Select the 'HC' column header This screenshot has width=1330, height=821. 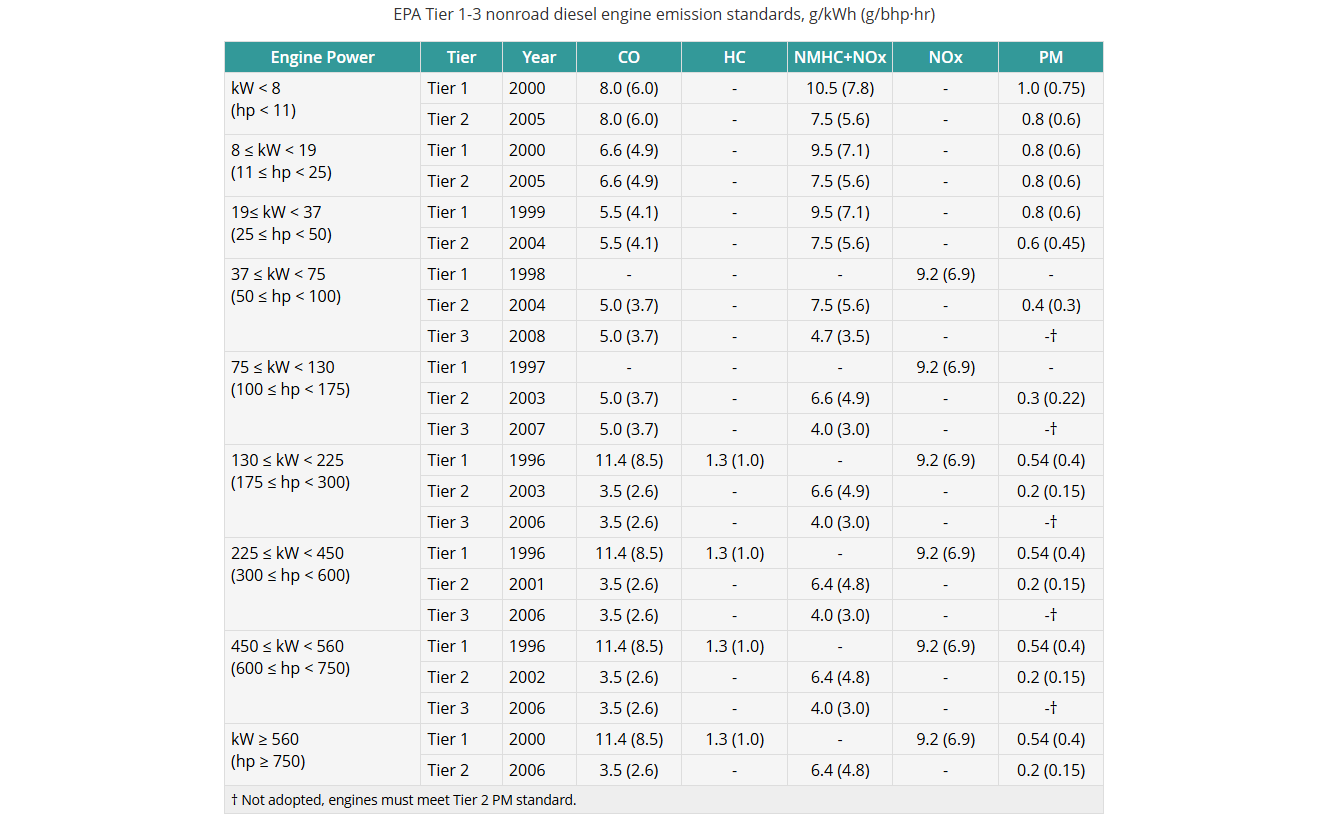tap(734, 57)
